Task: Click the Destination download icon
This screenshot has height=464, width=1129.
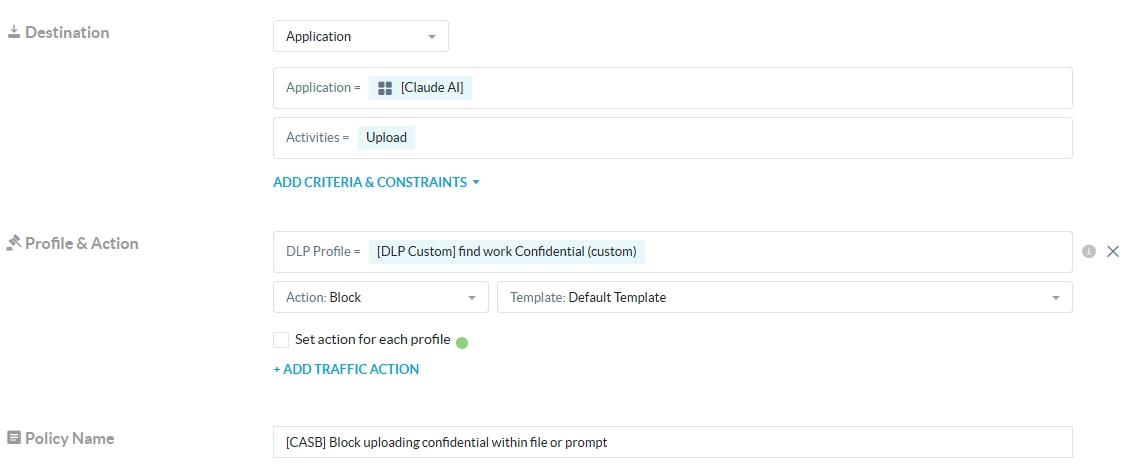Action: [x=13, y=32]
